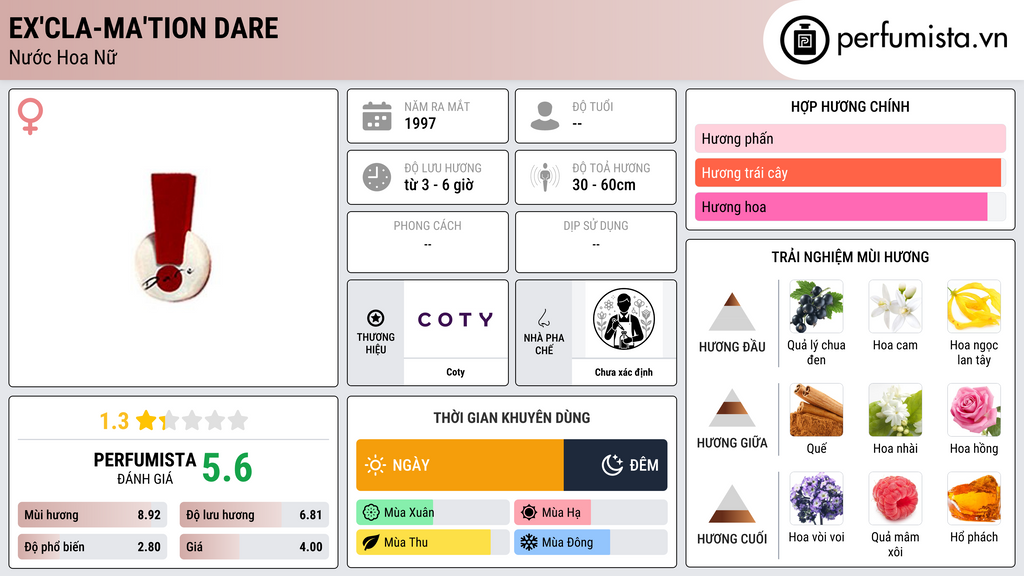Click the từ 3 - 6 giờ value
The height and width of the screenshot is (576, 1024).
tap(438, 185)
